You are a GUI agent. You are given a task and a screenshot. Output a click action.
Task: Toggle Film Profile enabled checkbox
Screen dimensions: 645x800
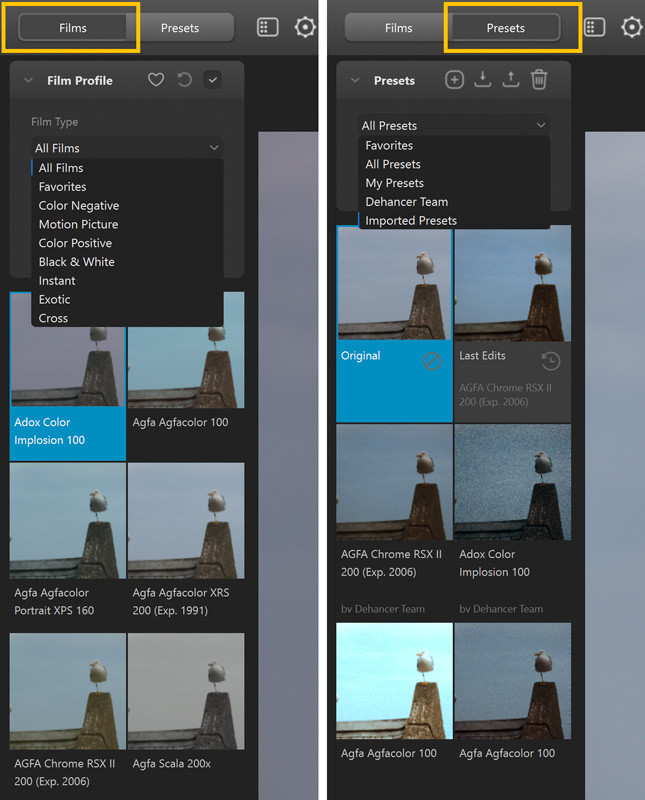pyautogui.click(x=212, y=80)
